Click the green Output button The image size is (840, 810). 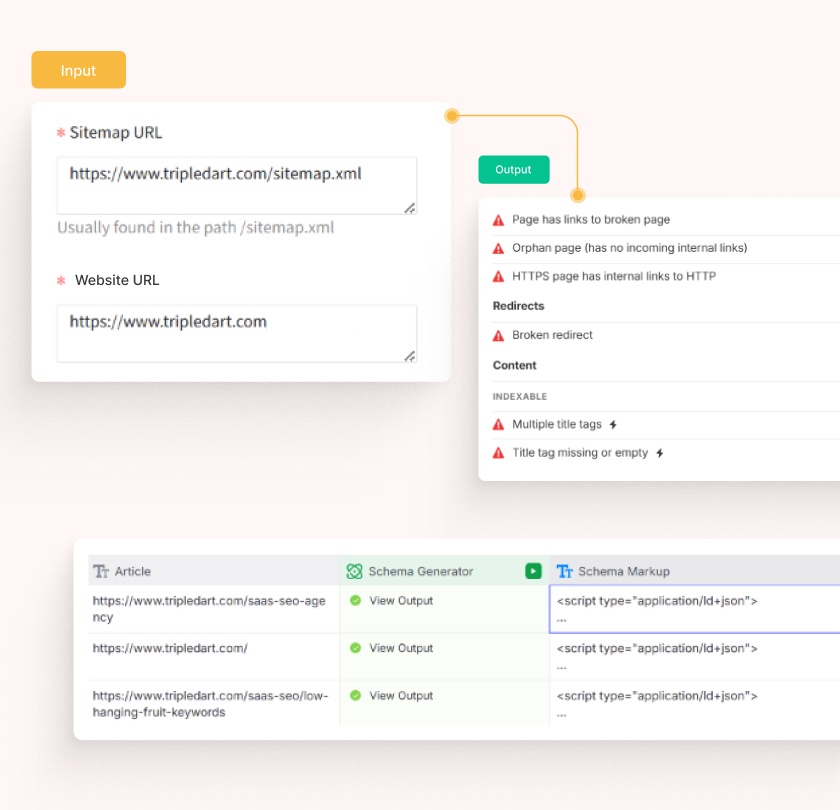tap(514, 170)
